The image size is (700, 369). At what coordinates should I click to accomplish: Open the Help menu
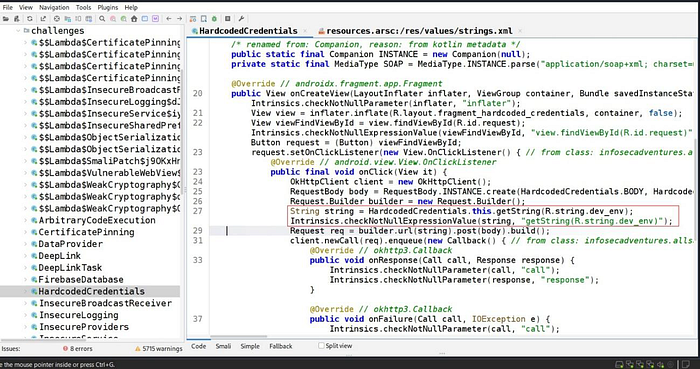131,8
